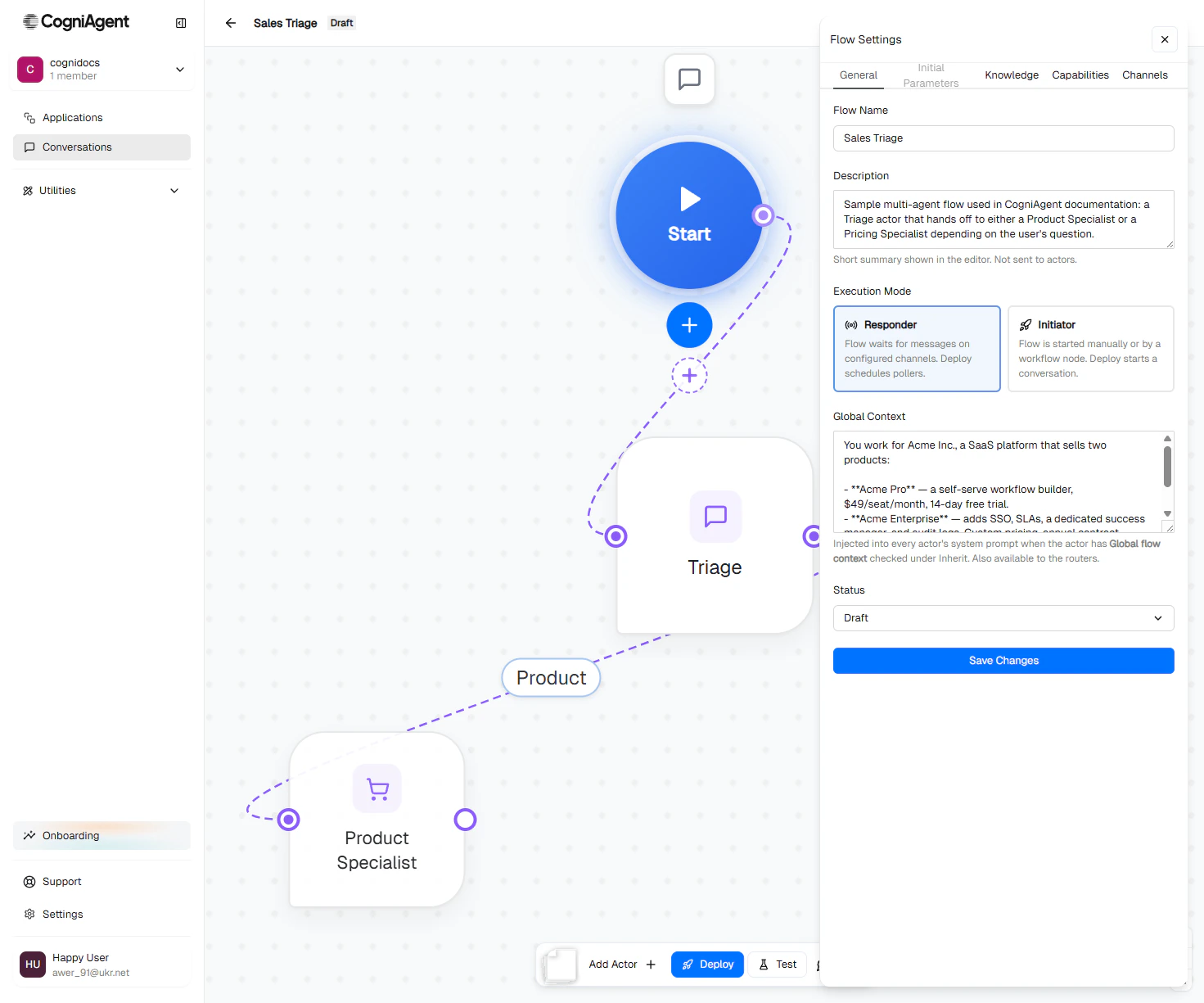Click the Support lifebuoy icon

pos(29,882)
